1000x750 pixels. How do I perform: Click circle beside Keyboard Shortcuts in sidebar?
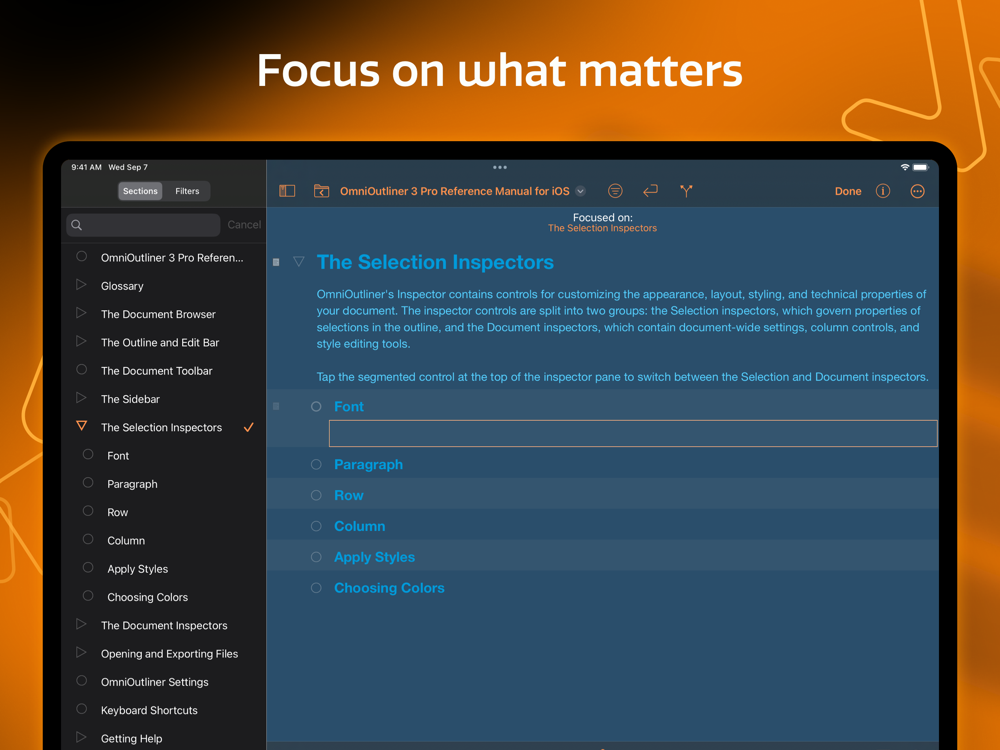[82, 709]
